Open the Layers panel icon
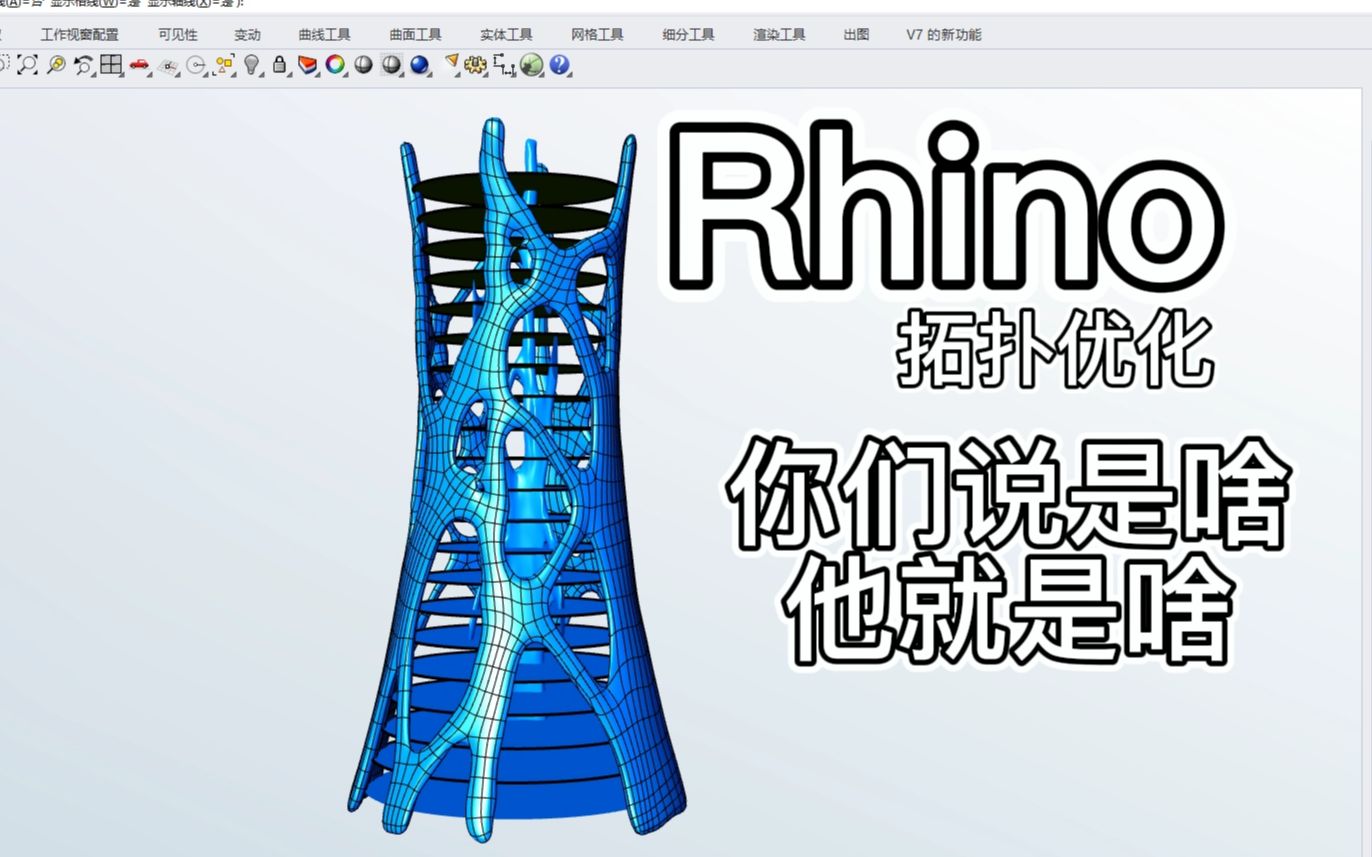The height and width of the screenshot is (857, 1372). 308,65
